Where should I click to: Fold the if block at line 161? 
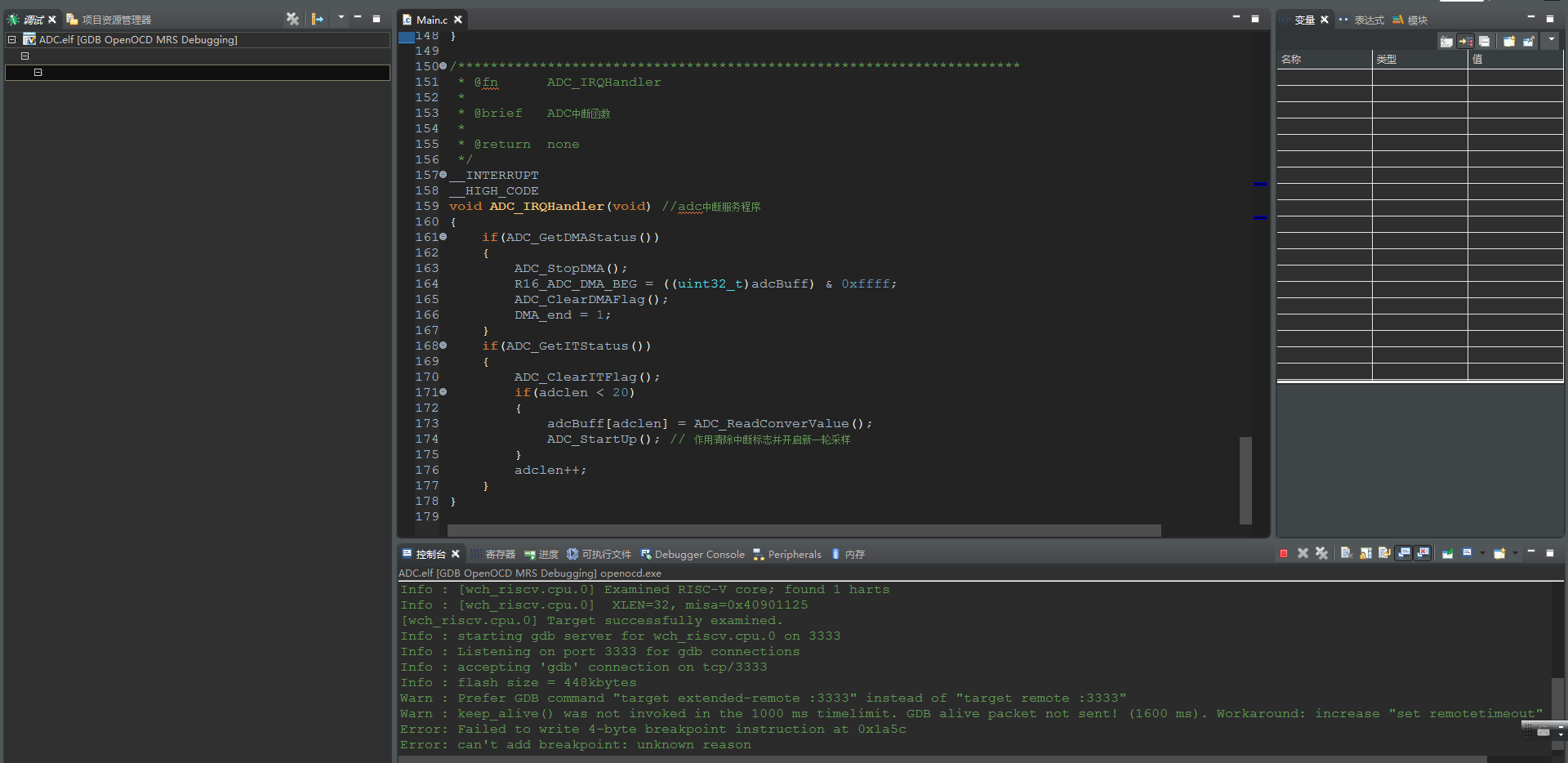(443, 237)
